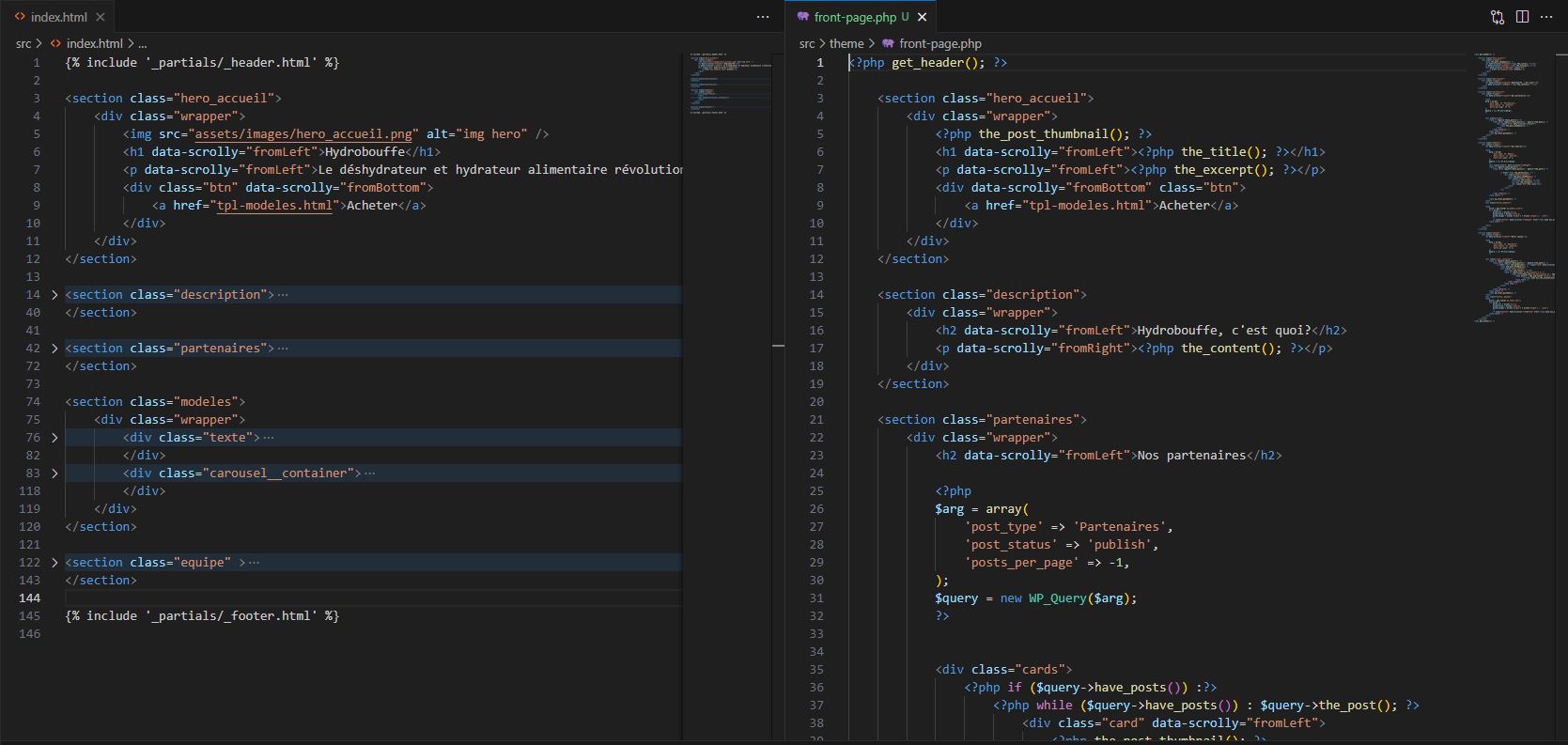
Task: Open More Actions menu of left editor group
Action: (x=763, y=17)
